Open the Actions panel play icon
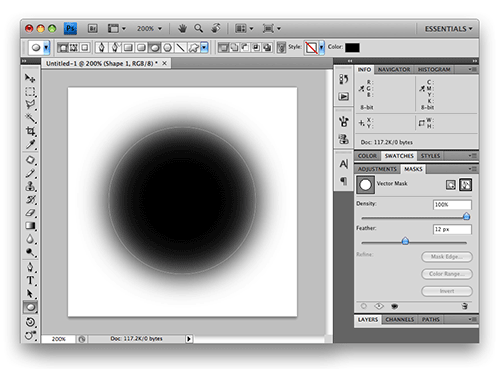 click(344, 97)
